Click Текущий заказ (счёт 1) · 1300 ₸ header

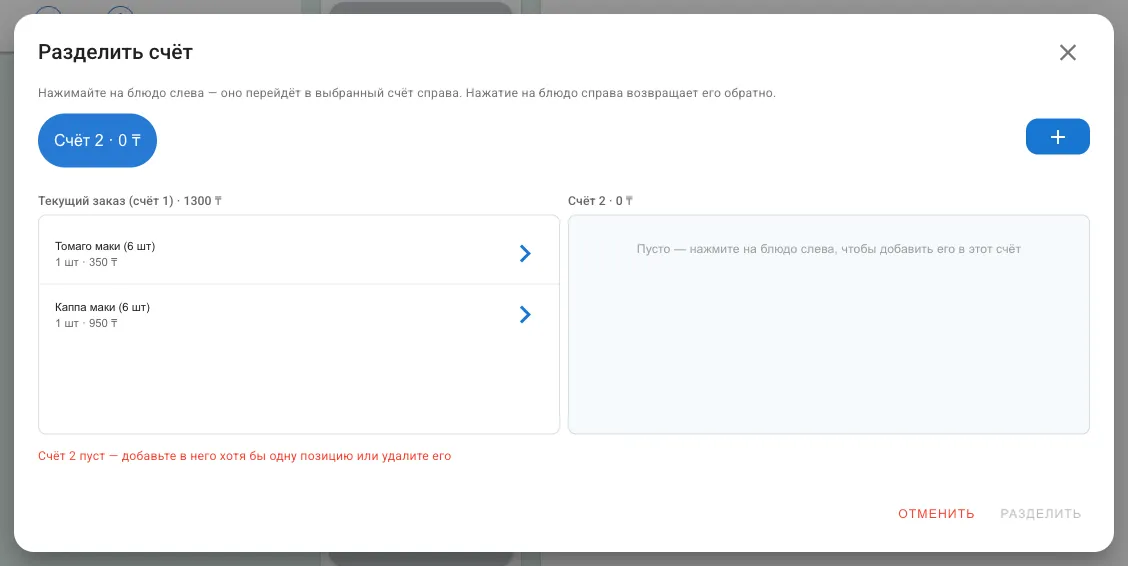[129, 201]
